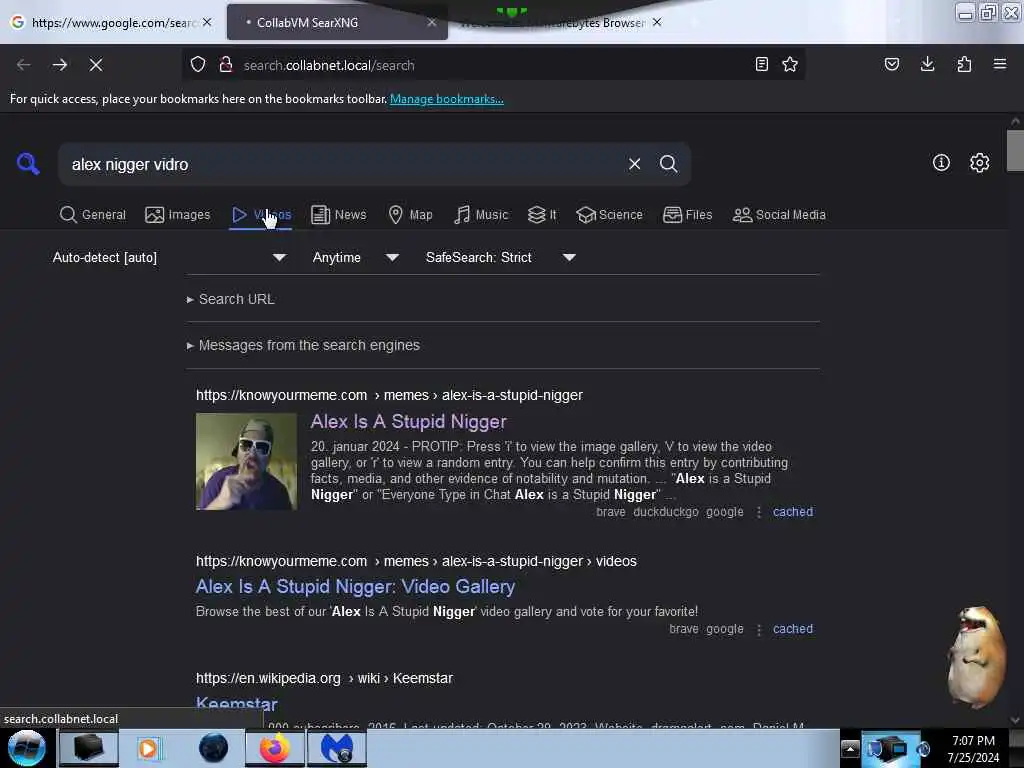Open the Firefox application hamburger menu
This screenshot has height=768, width=1024.
1000,64
